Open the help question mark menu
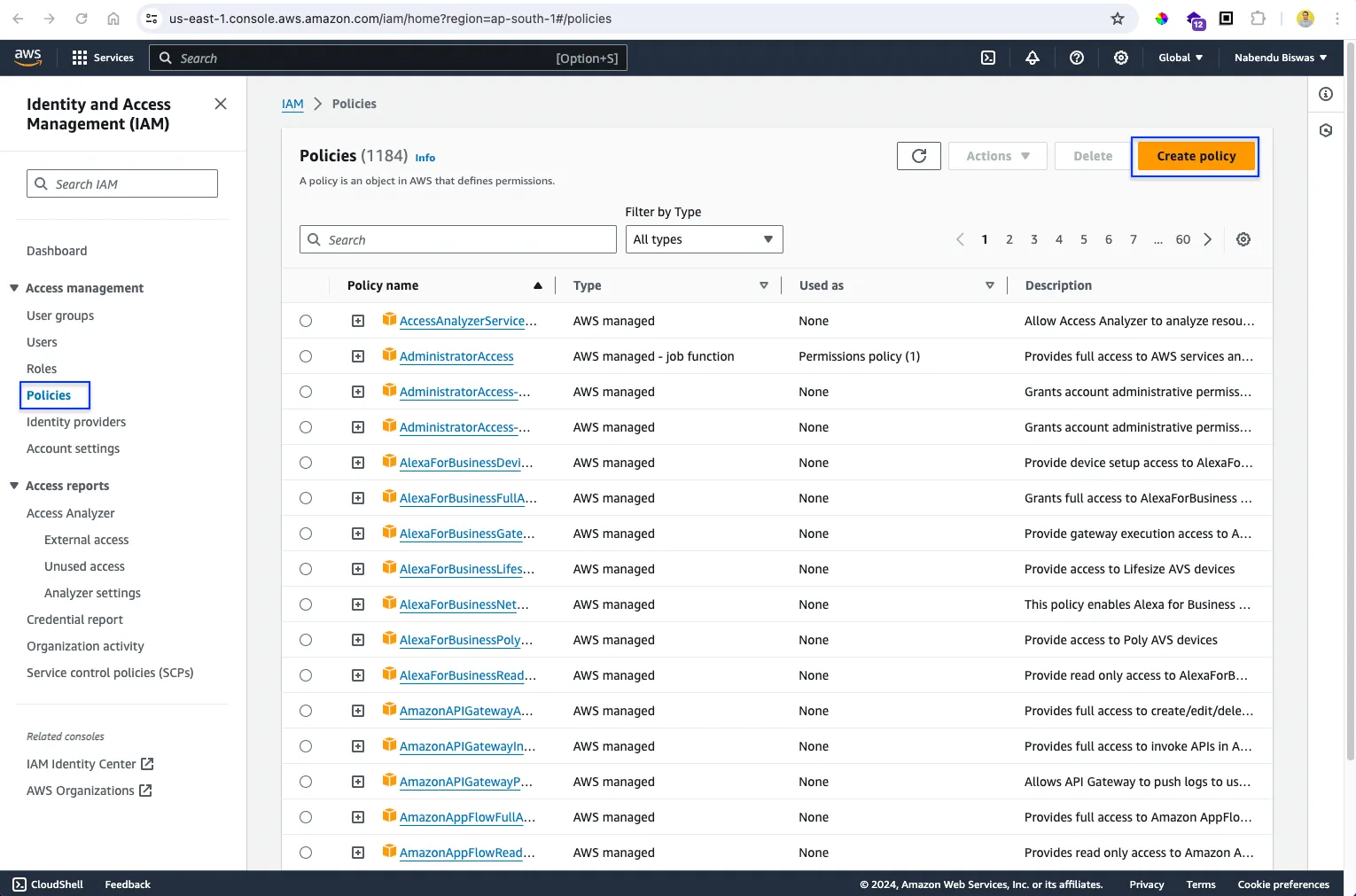The image size is (1356, 896). click(1077, 58)
